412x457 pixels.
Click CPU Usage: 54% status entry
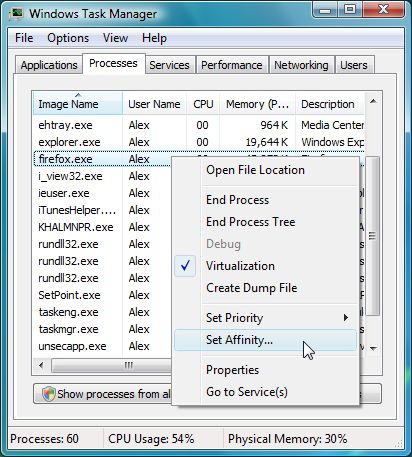pos(151,439)
